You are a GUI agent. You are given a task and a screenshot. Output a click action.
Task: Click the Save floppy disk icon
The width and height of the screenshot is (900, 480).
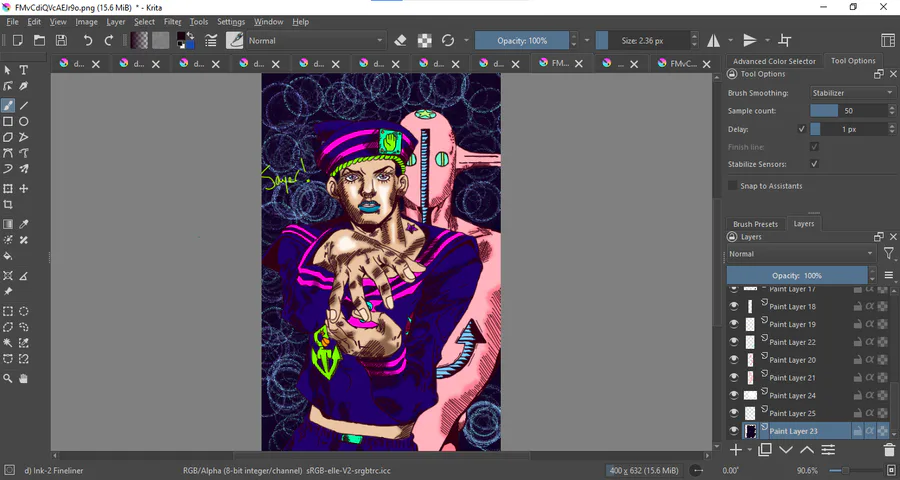point(61,40)
